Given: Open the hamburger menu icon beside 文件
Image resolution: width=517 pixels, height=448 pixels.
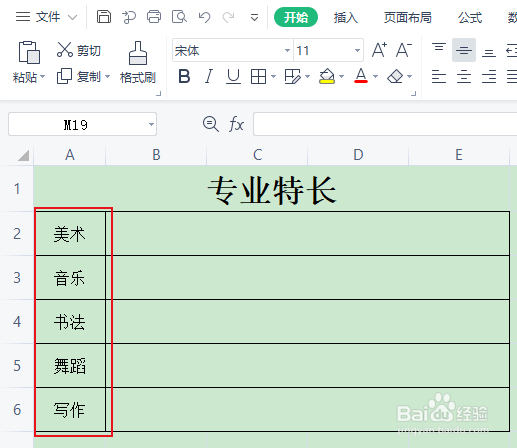Looking at the screenshot, I should click(x=23, y=17).
